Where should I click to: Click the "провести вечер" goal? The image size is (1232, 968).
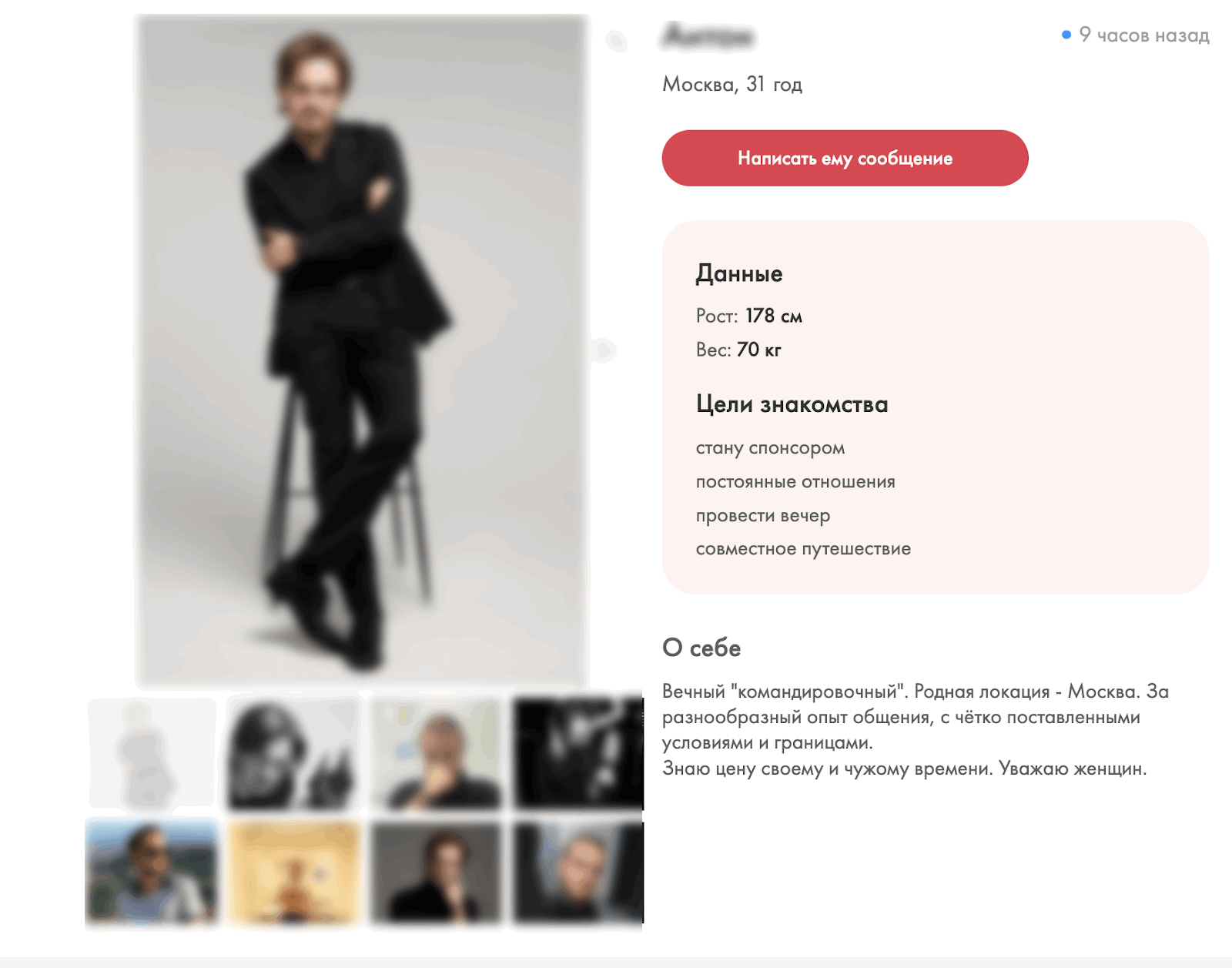click(x=763, y=516)
